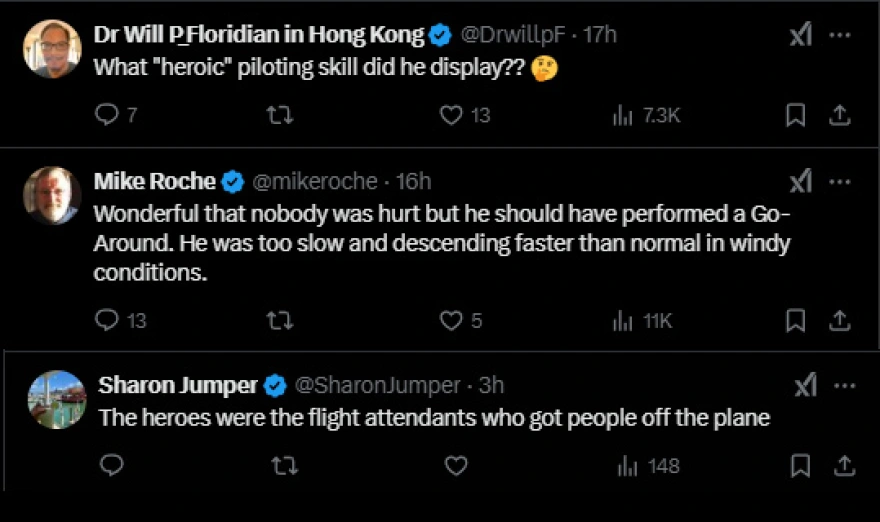Like Mike Roche's tweet
This screenshot has width=880, height=522.
pos(452,320)
